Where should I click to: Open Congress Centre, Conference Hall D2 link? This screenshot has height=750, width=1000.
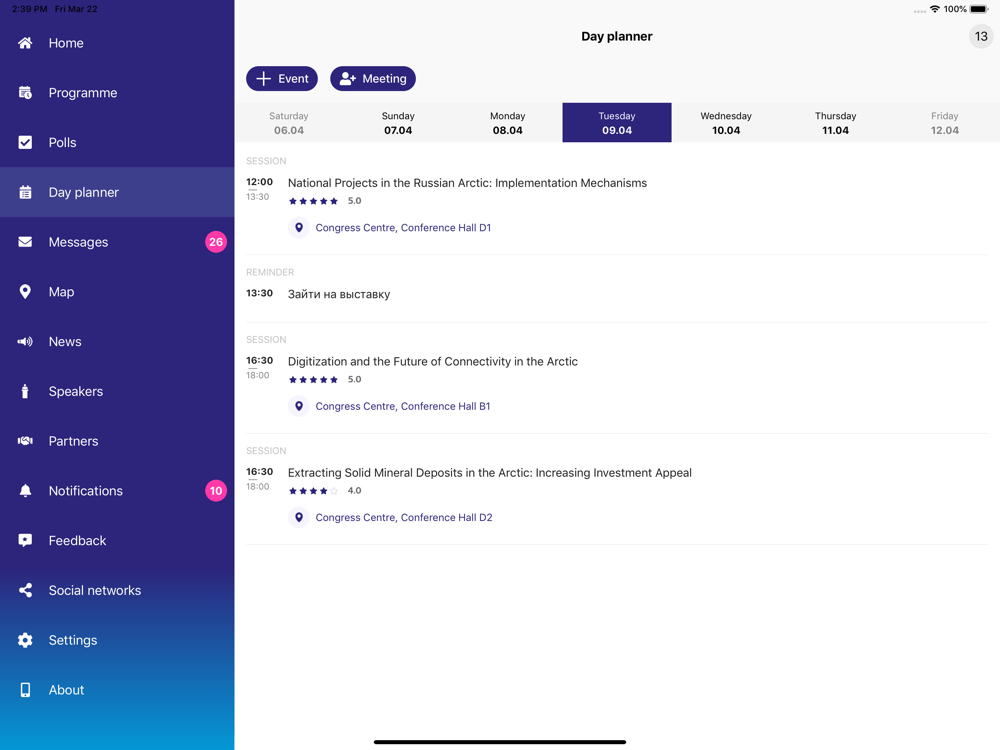click(404, 517)
